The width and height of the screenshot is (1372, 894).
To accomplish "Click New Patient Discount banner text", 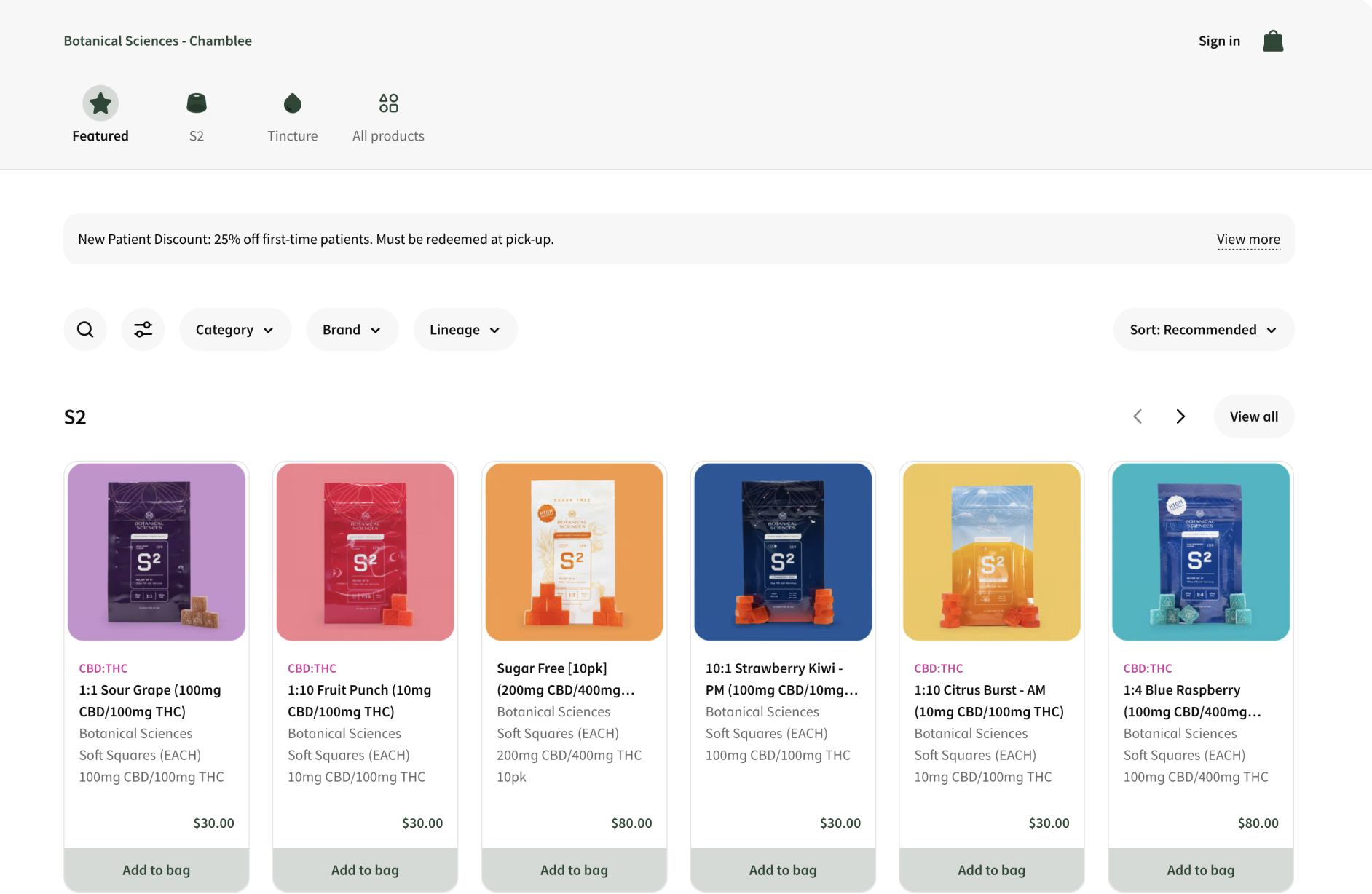I will pos(316,240).
